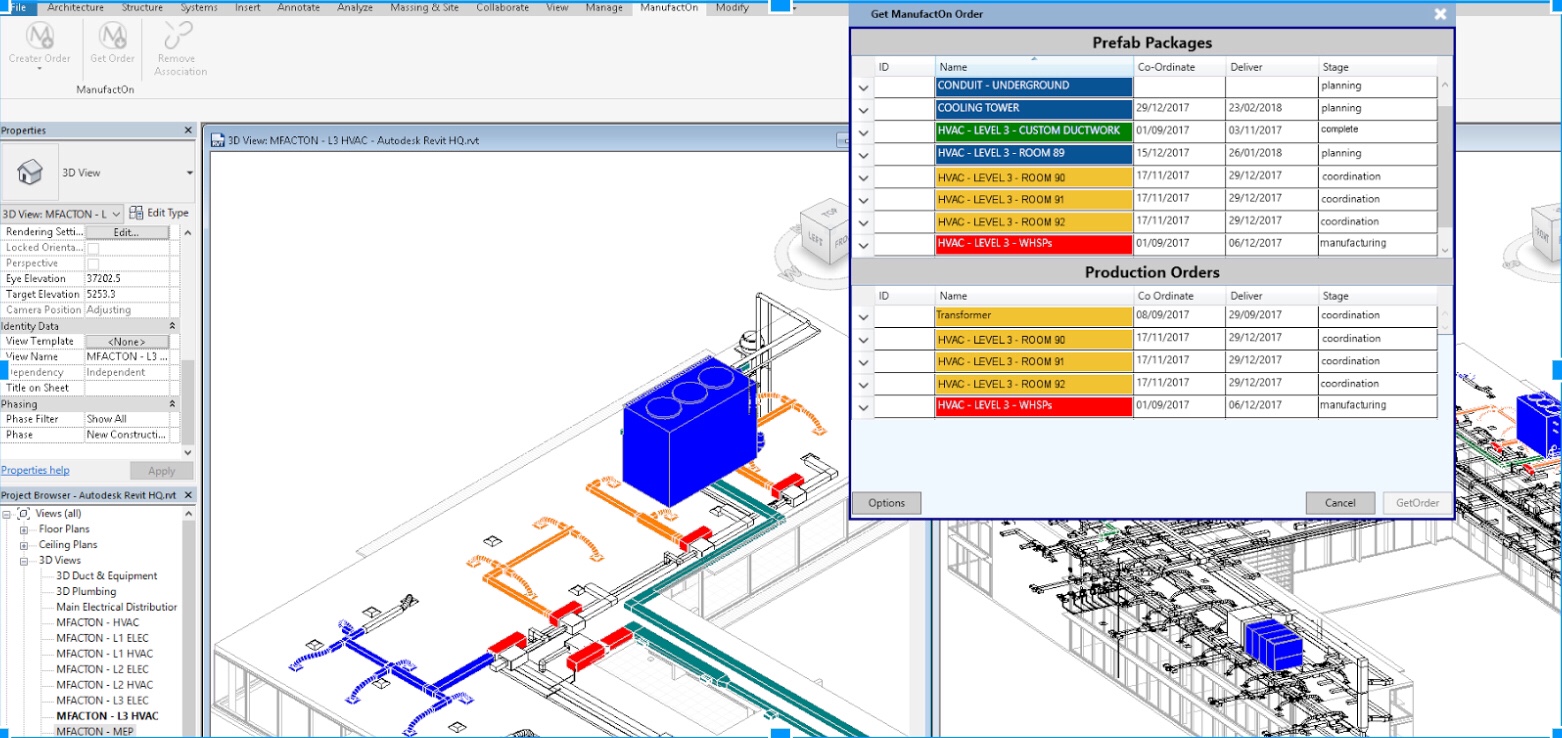This screenshot has height=738, width=1562.
Task: Sort Prefab Packages by Name column header
Action: 1034,67
